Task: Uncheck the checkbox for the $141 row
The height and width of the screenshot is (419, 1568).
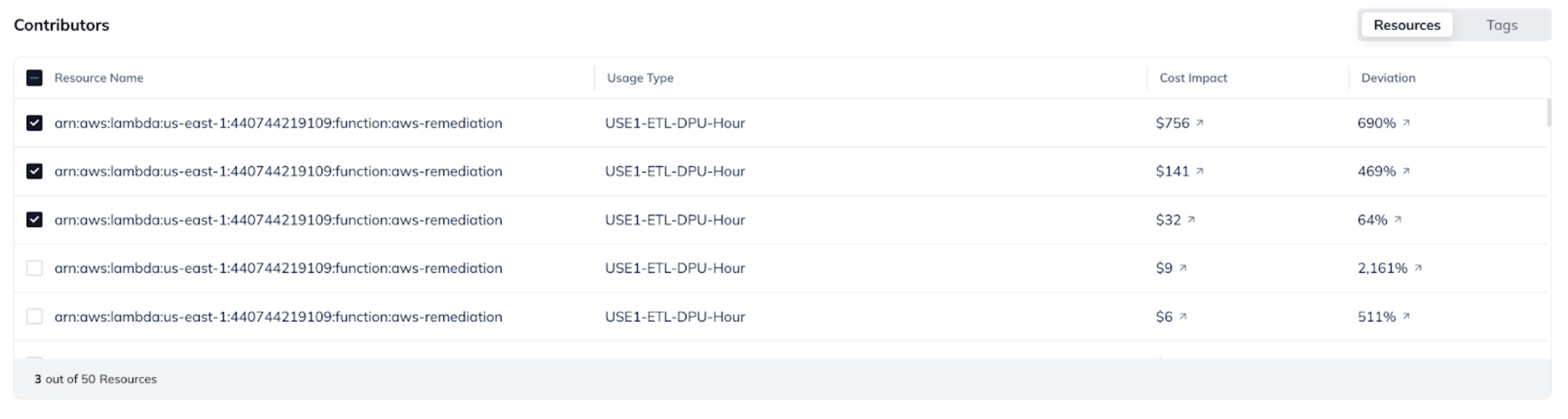Action: [x=34, y=171]
